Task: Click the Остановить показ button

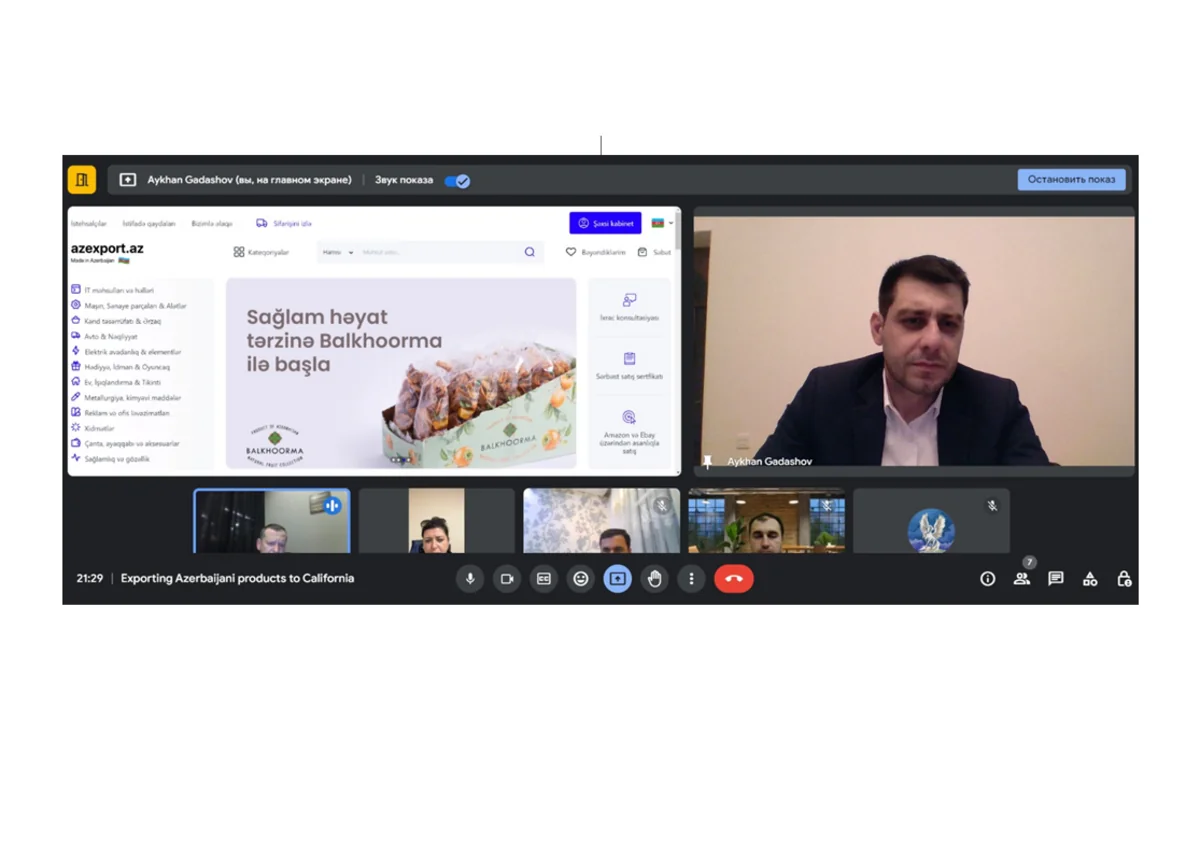Action: pos(1072,180)
